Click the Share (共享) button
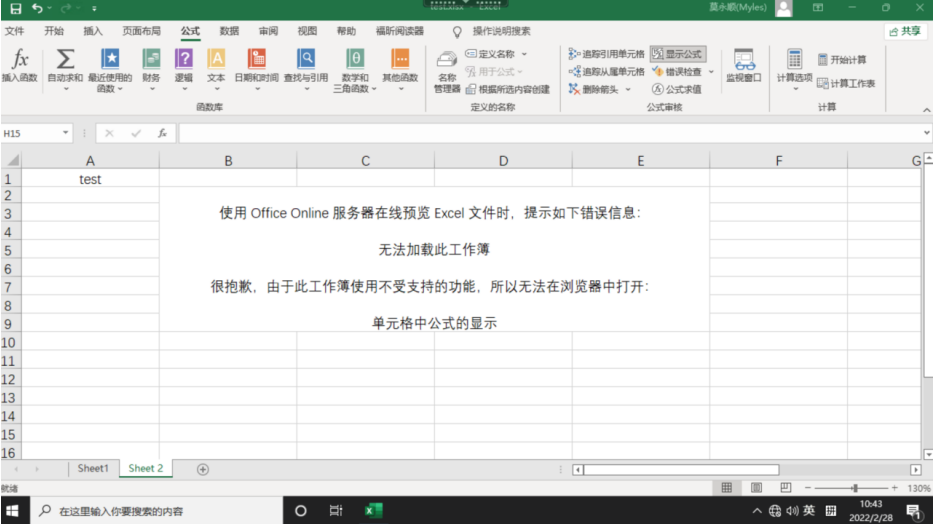 905,32
